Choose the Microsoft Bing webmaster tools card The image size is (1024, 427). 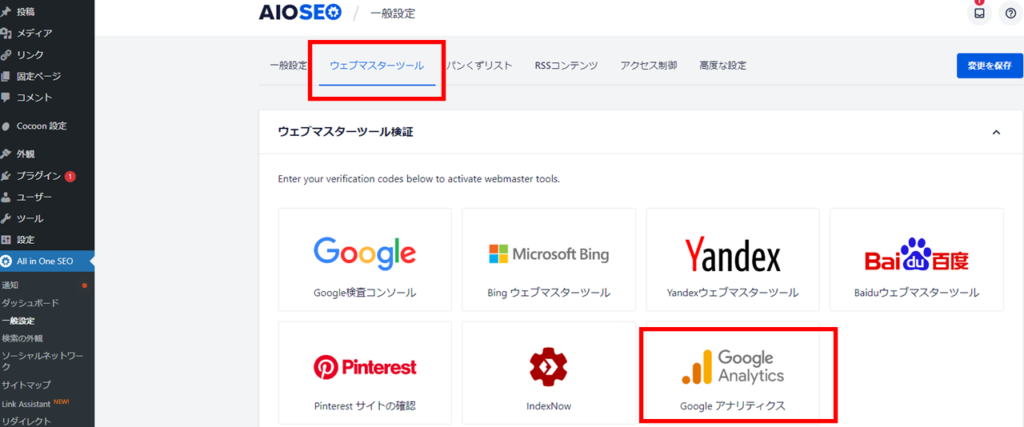click(549, 259)
